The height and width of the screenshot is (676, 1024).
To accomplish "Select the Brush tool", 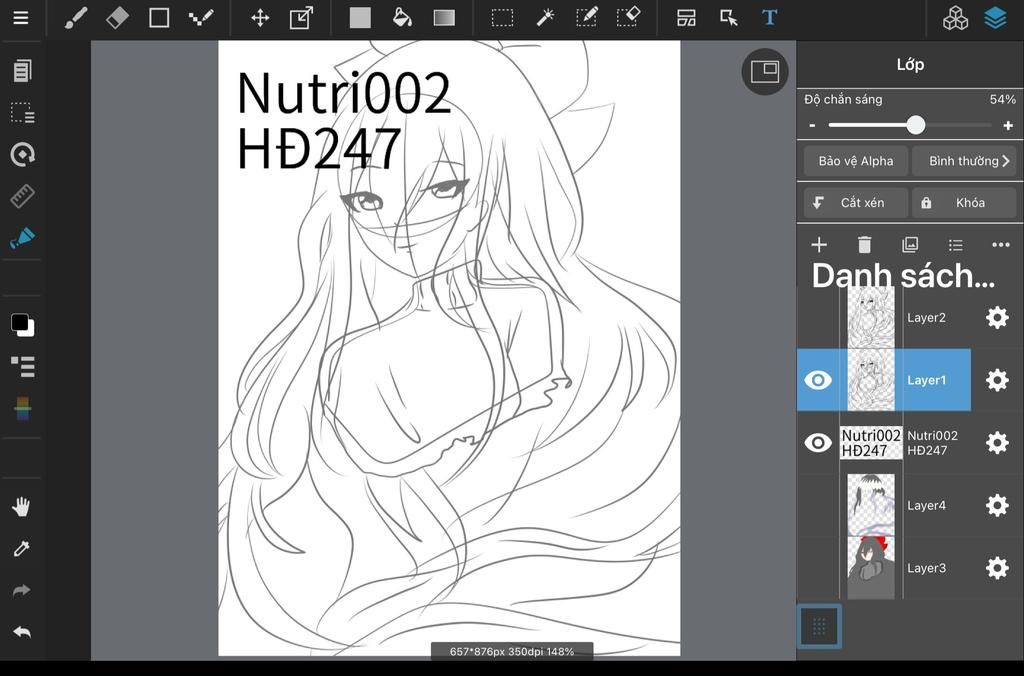I will click(x=76, y=18).
